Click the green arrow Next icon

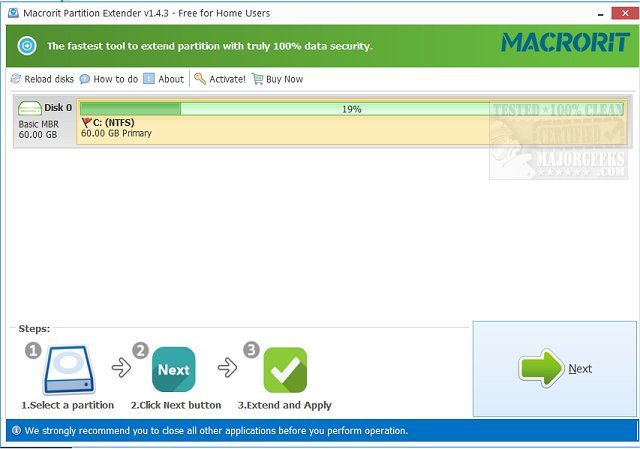pyautogui.click(x=542, y=368)
